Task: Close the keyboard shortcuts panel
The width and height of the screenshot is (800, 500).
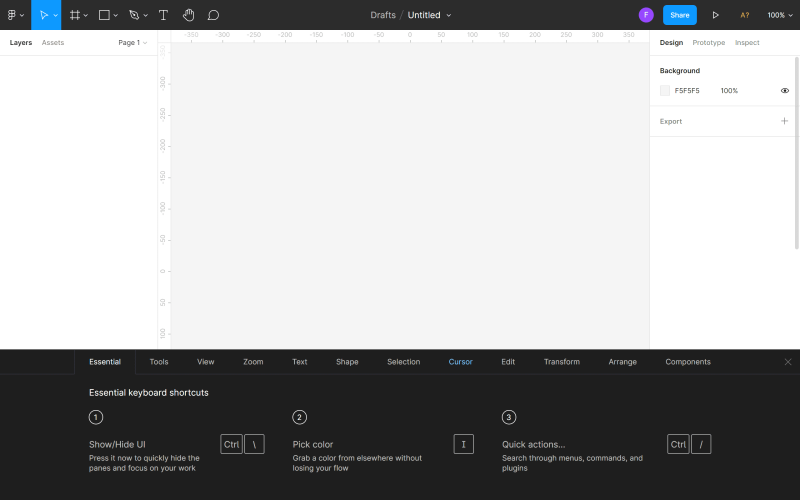Action: [x=788, y=362]
